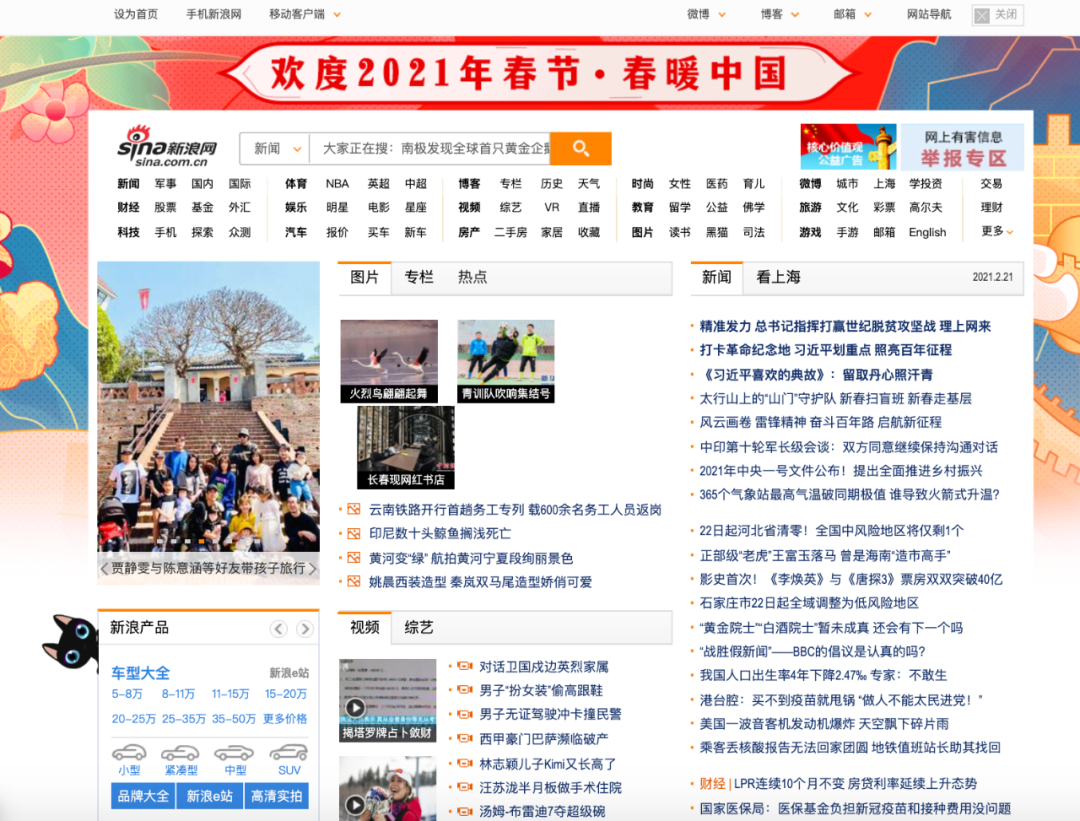
Task: Click the next arrow in 新浪产品 panel
Action: pyautogui.click(x=304, y=628)
